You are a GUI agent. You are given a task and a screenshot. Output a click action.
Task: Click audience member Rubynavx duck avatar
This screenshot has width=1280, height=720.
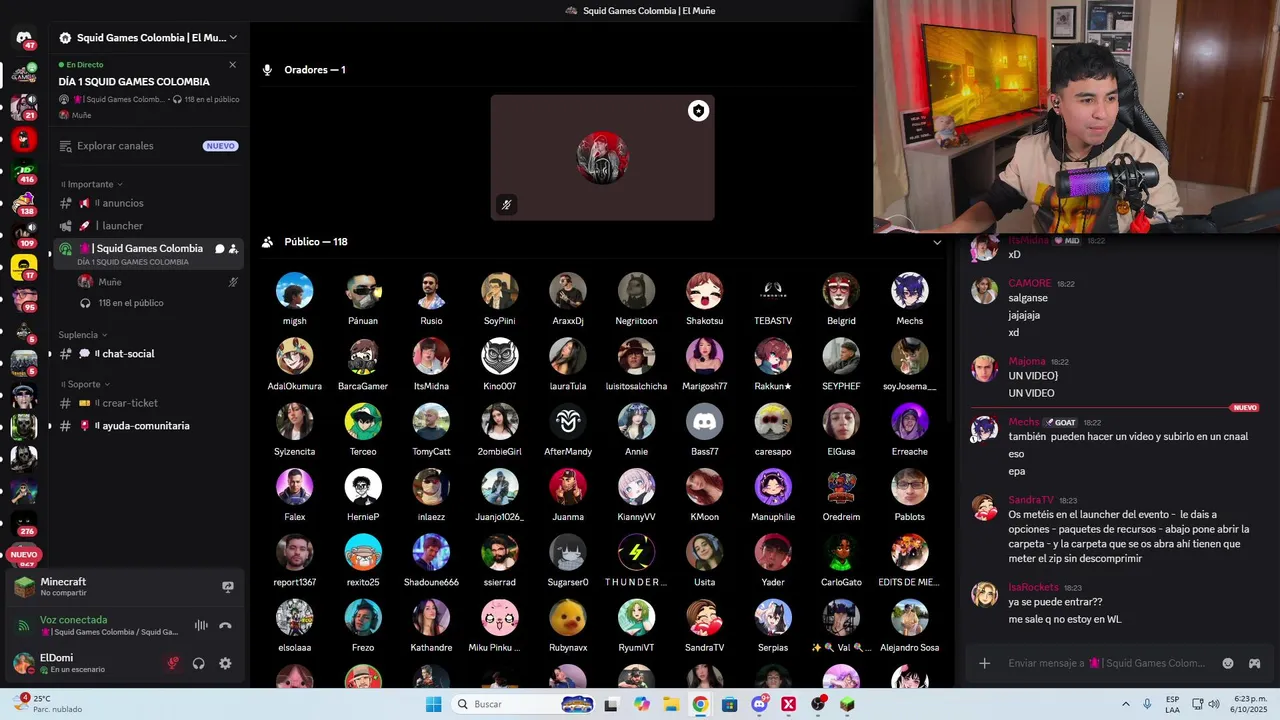pos(567,618)
